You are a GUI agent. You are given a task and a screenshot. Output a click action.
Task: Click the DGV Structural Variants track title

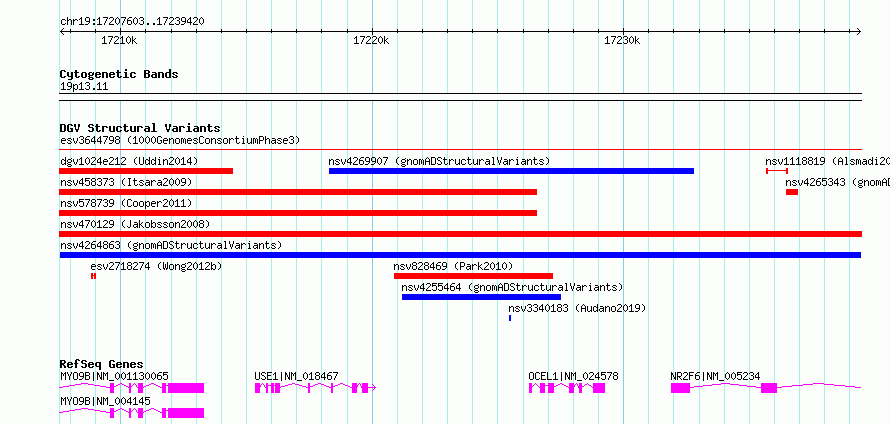[140, 128]
